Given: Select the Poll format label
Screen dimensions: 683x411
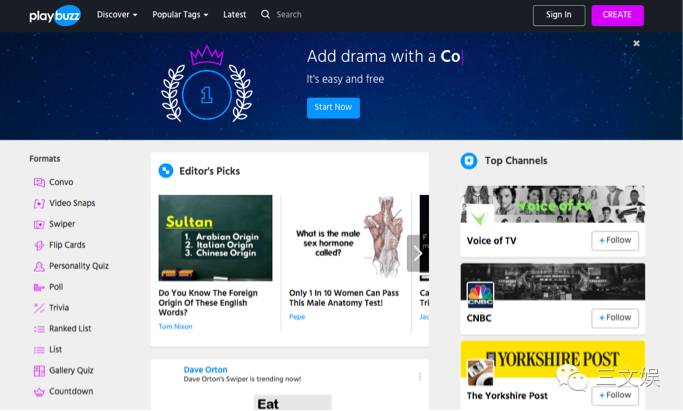Looking at the screenshot, I should (x=56, y=287).
